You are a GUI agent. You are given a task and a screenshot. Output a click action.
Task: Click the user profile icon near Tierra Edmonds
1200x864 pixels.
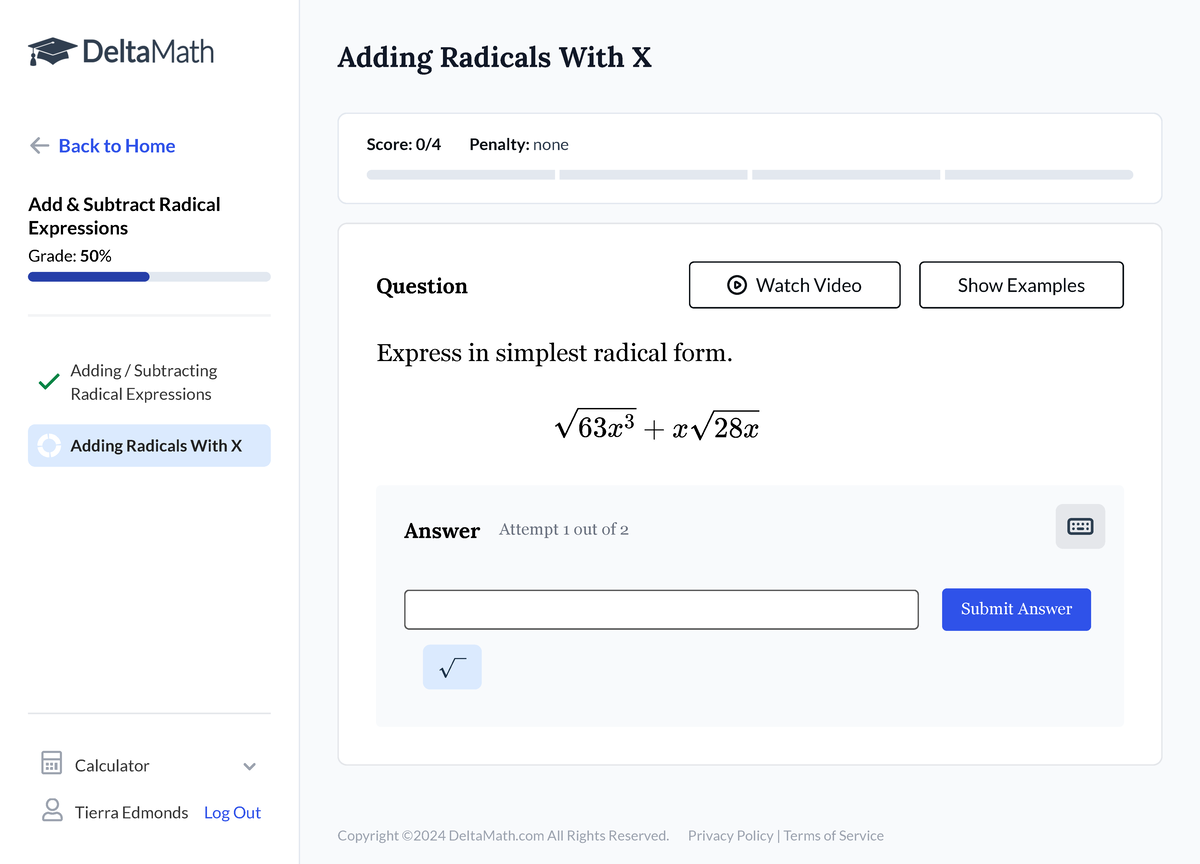click(x=52, y=812)
